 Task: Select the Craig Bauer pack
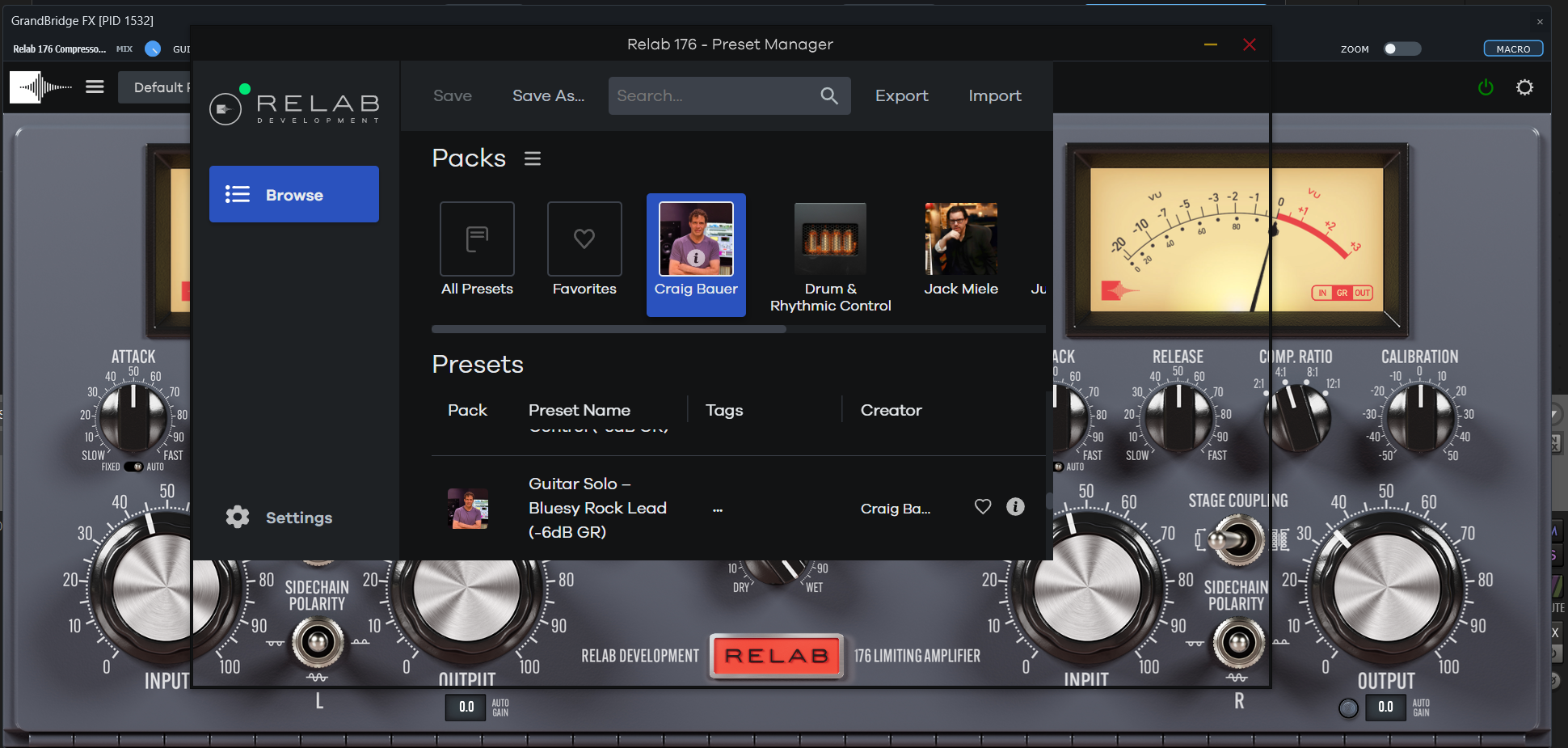pyautogui.click(x=696, y=255)
